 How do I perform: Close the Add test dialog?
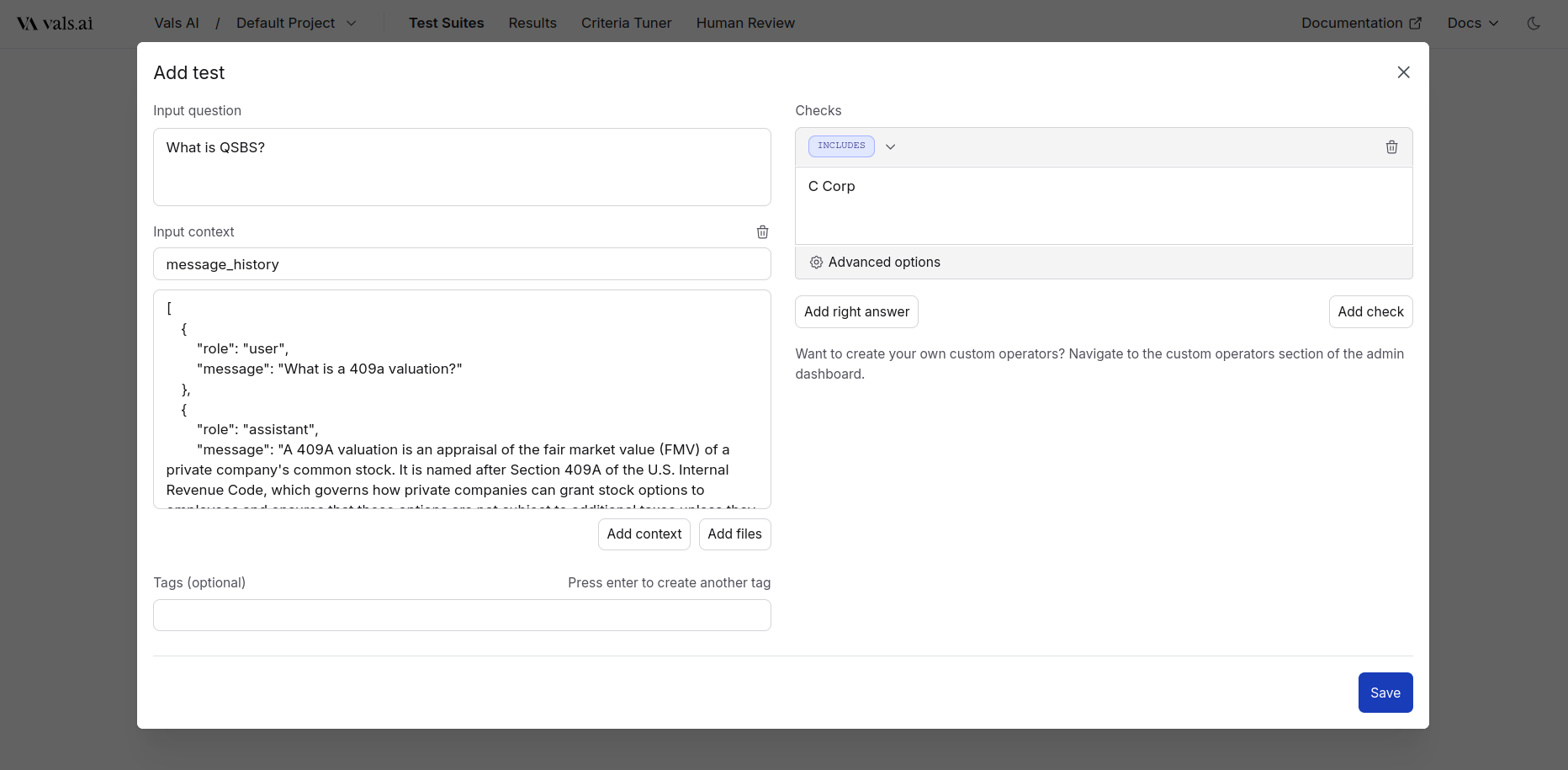click(x=1403, y=72)
